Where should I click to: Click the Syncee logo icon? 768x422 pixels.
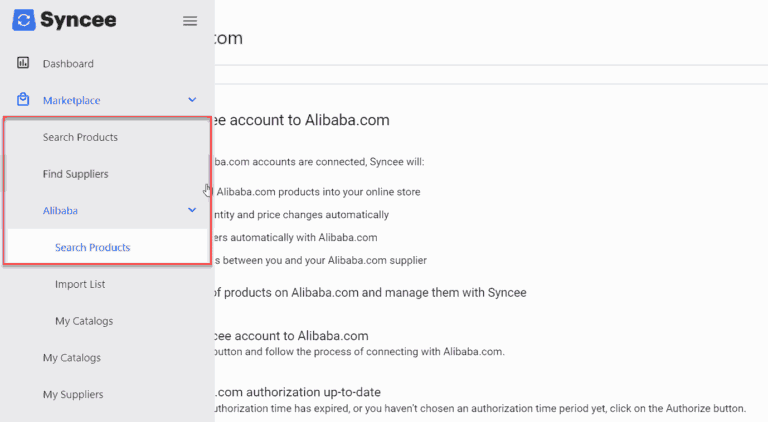[25, 20]
